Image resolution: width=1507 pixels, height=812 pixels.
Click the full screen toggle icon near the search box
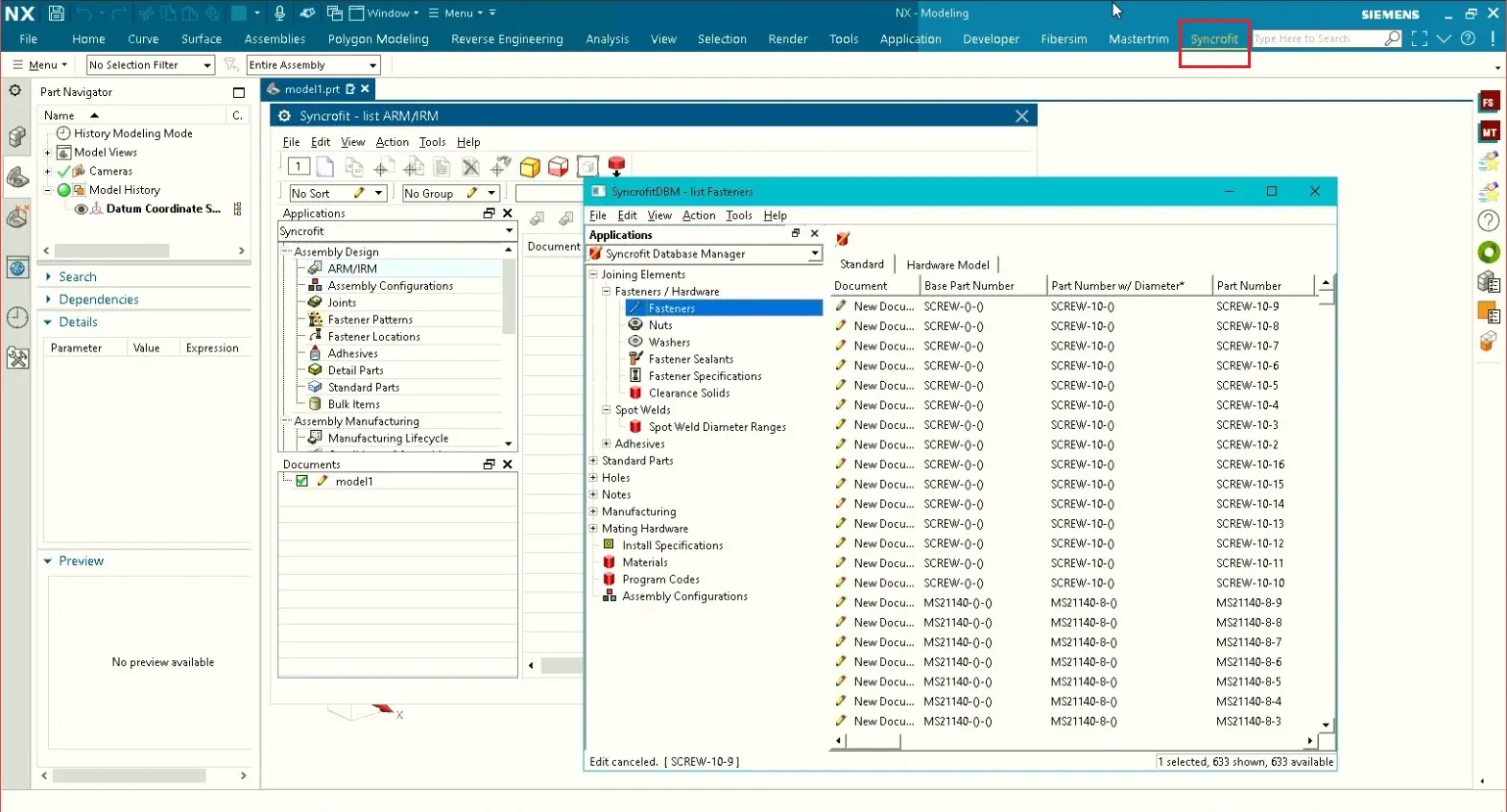[1420, 38]
